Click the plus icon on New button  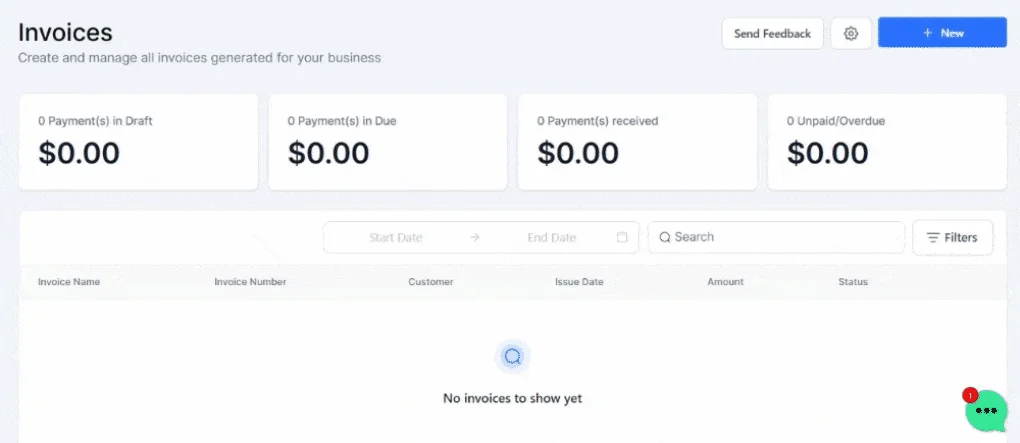click(928, 33)
